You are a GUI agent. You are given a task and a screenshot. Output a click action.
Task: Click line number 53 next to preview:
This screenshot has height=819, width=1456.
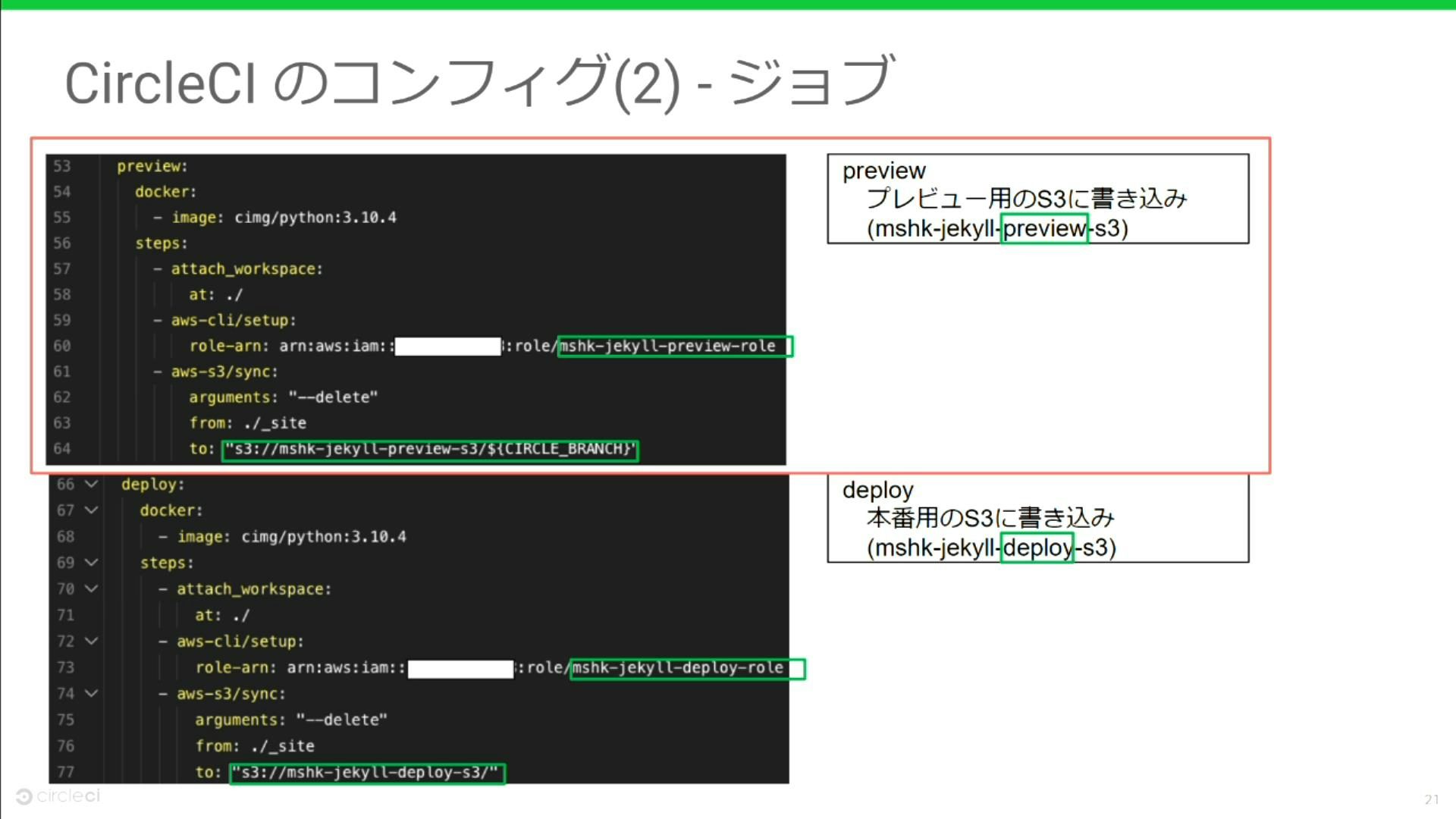coord(64,166)
